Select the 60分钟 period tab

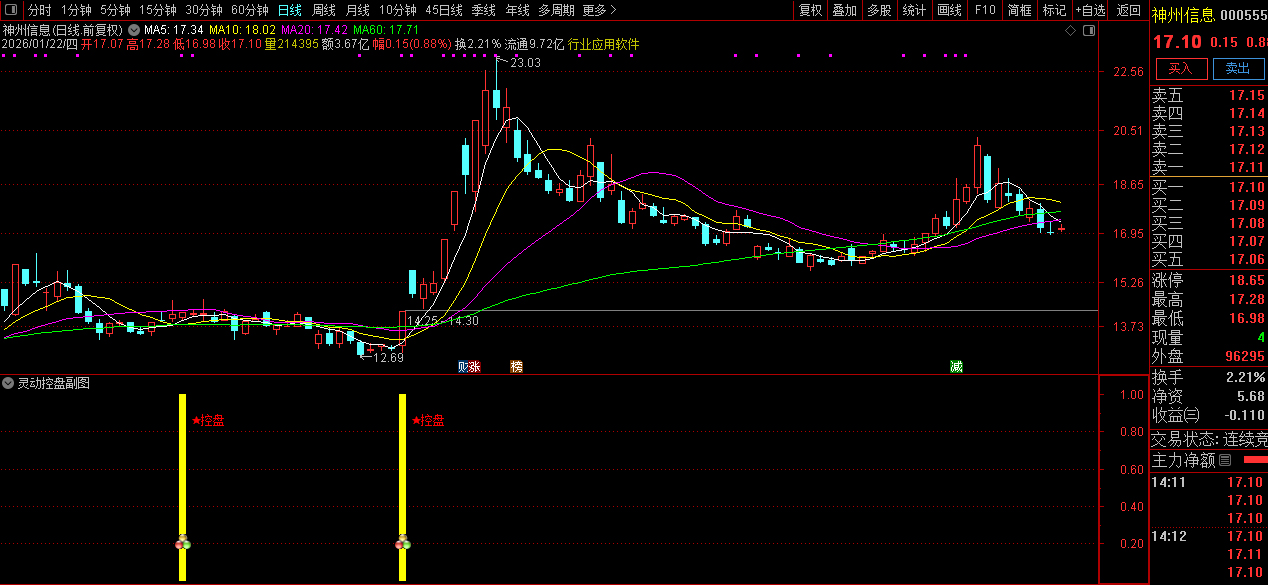point(249,10)
